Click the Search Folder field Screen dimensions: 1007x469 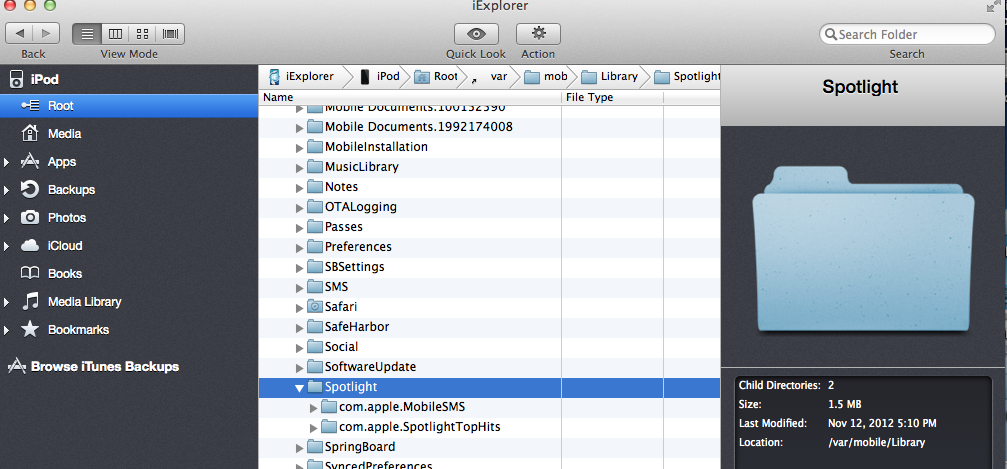tap(907, 34)
